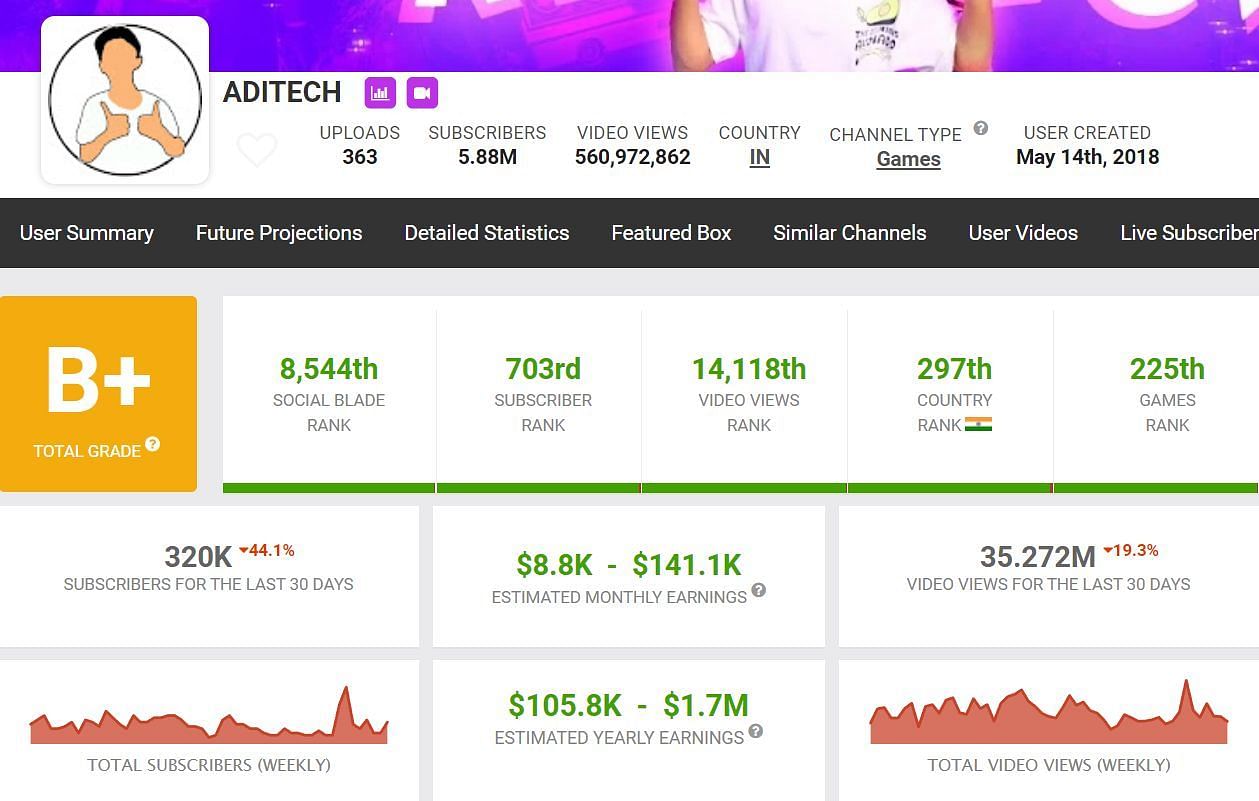This screenshot has height=801, width=1259.
Task: Open the User Summary tab
Action: pos(87,233)
